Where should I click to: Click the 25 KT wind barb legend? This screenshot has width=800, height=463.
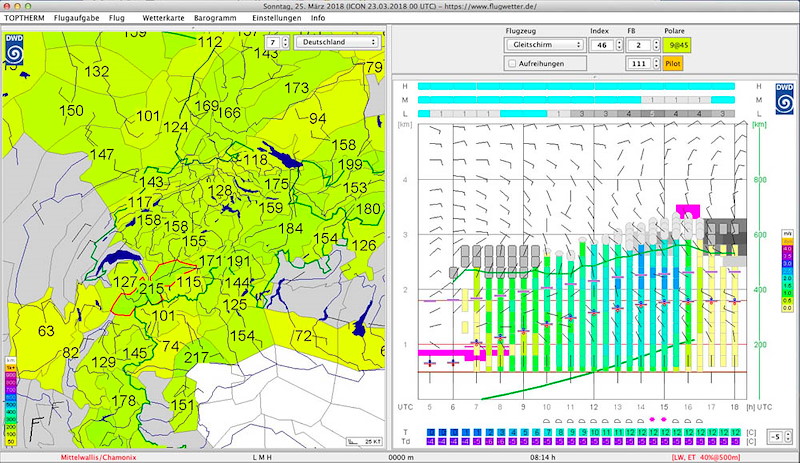(364, 442)
